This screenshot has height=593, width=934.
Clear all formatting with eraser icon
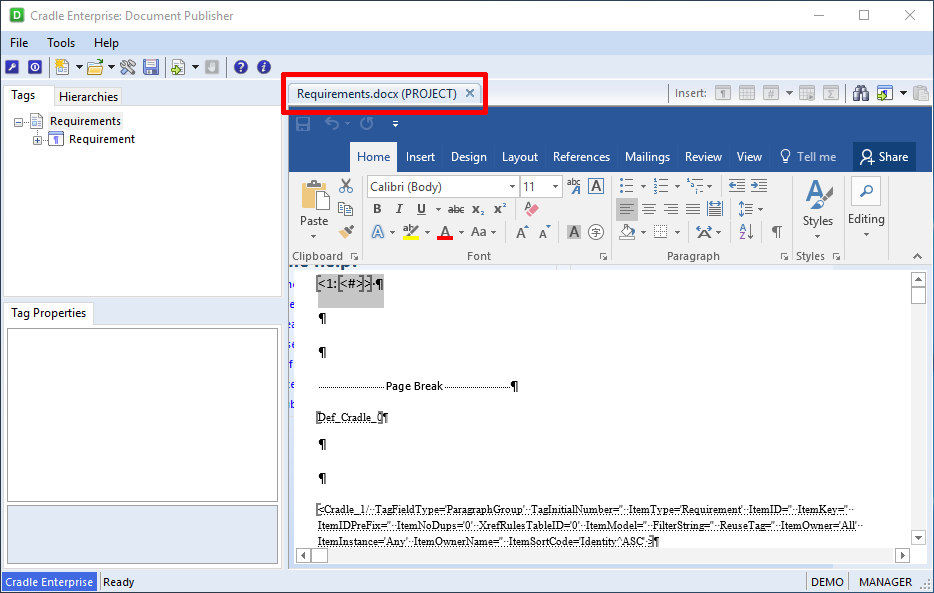click(x=531, y=209)
